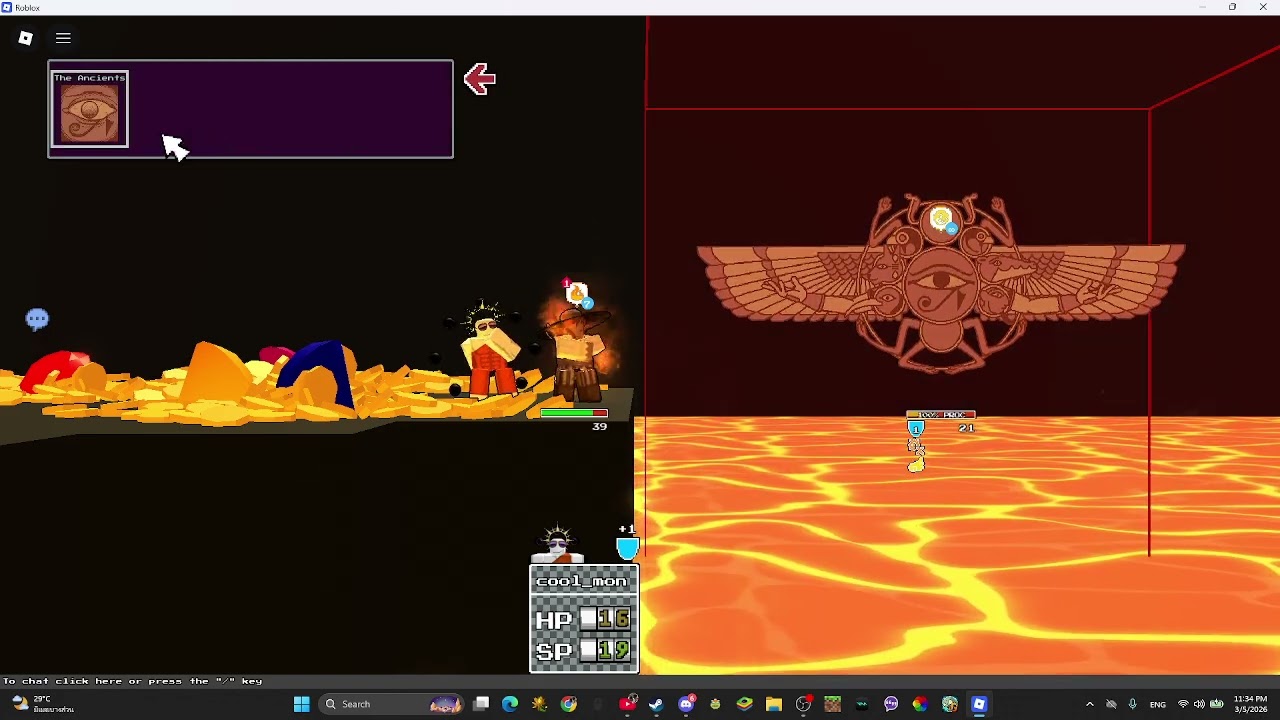Click the number 21 beside the shield
Image resolution: width=1280 pixels, height=720 pixels.
point(966,428)
